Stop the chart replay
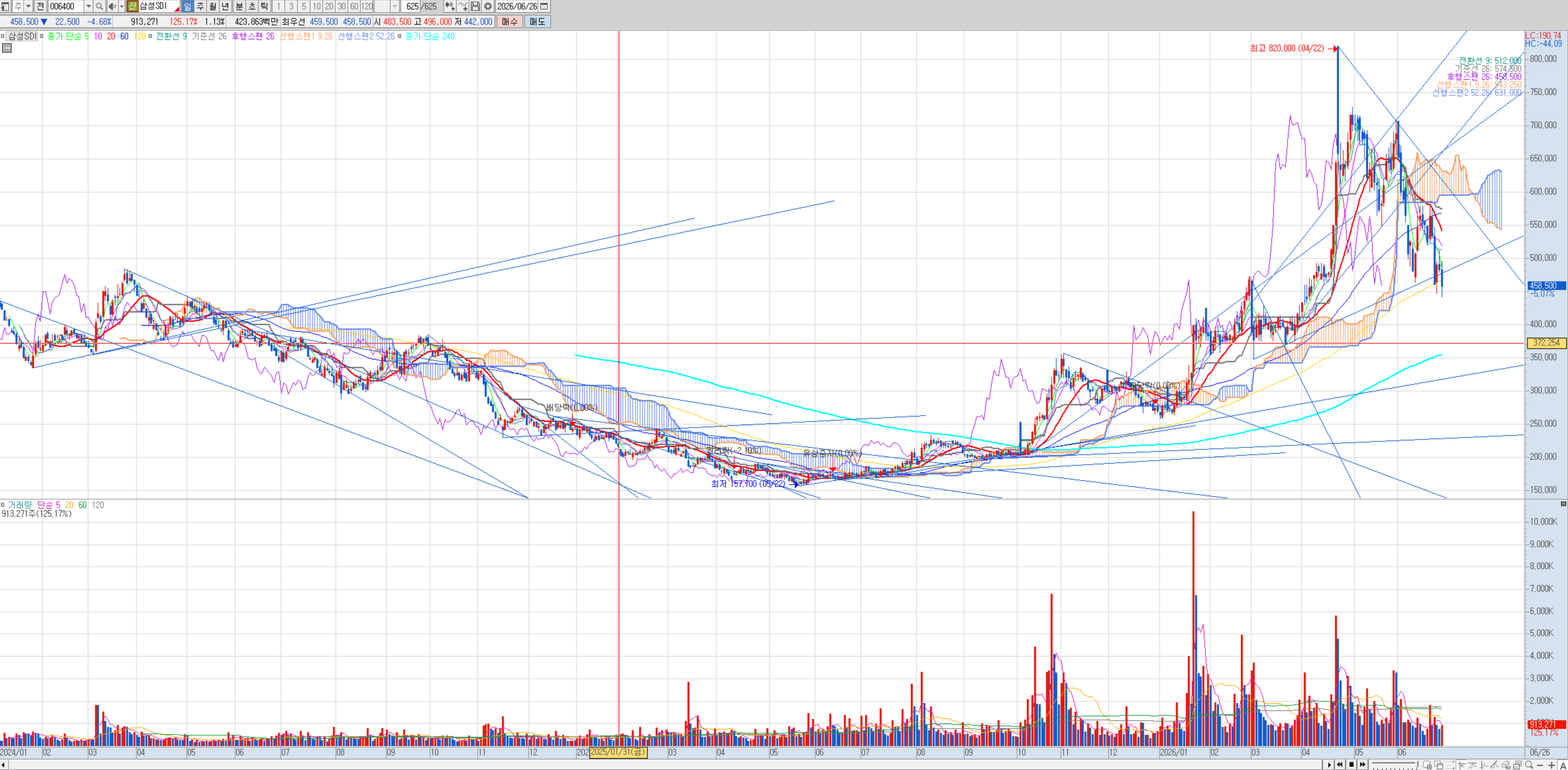The image size is (1568, 770). [x=1352, y=765]
